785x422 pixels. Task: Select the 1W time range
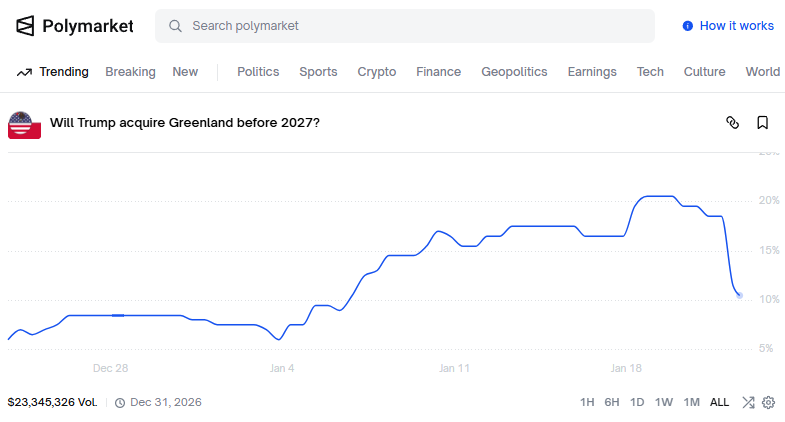click(664, 402)
